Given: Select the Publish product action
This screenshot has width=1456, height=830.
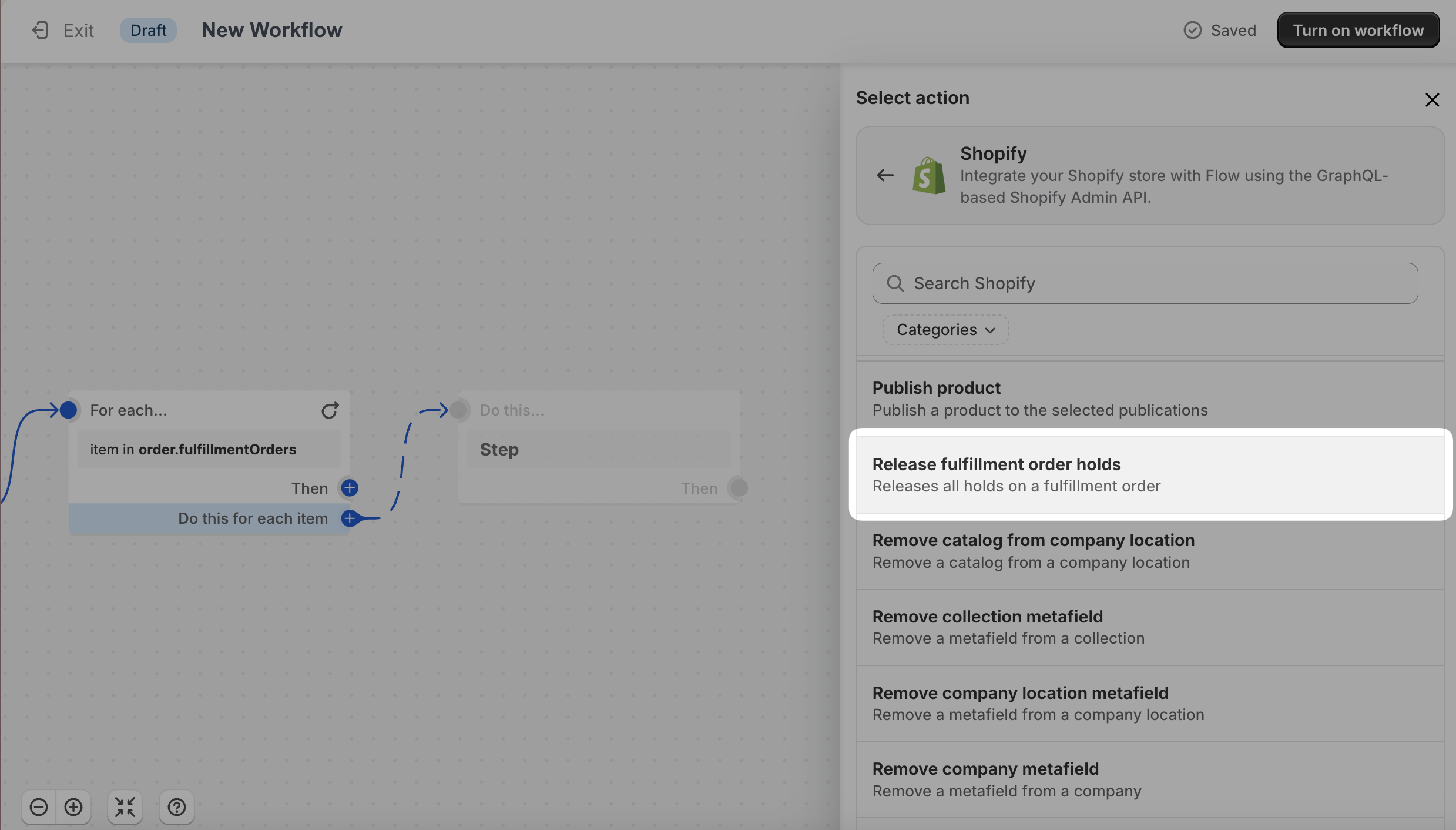Looking at the screenshot, I should (x=1150, y=399).
